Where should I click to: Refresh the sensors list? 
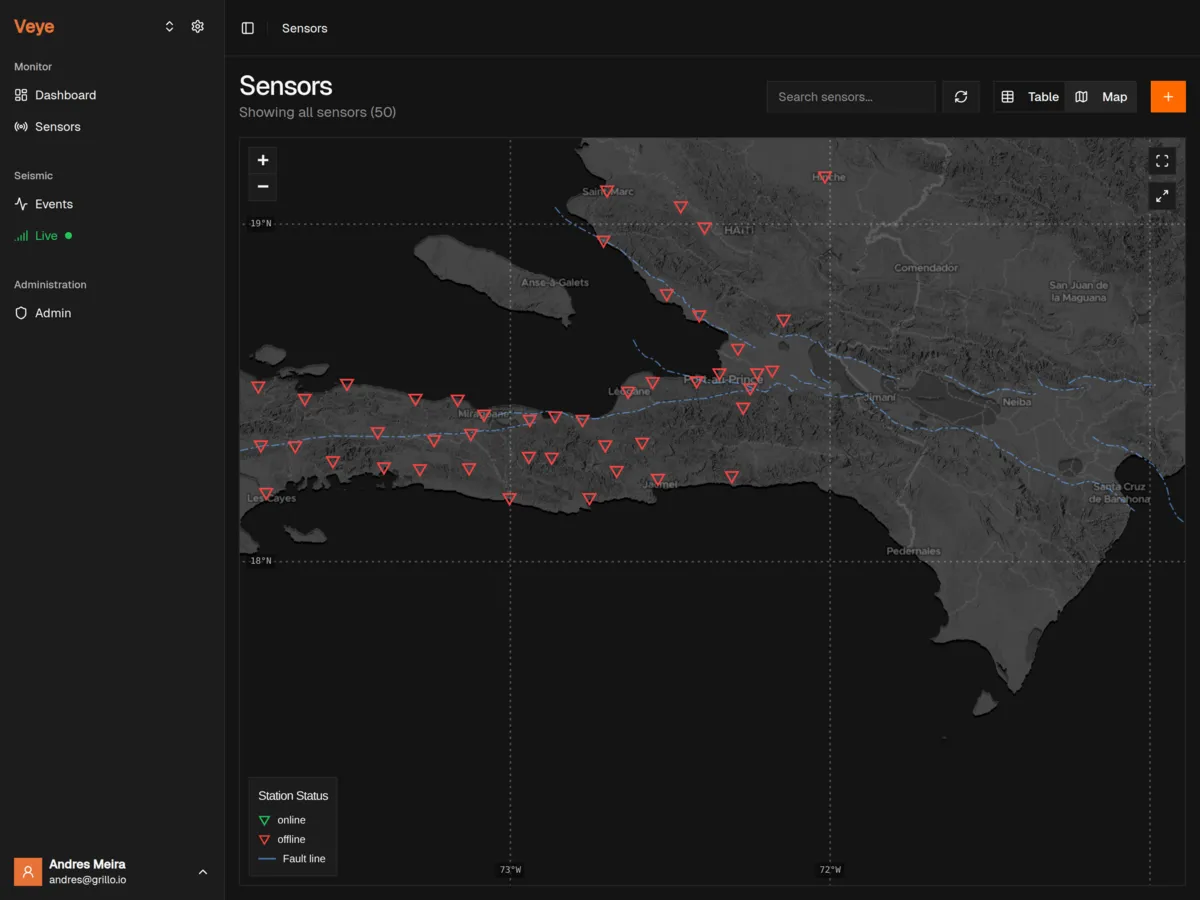pyautogui.click(x=960, y=96)
